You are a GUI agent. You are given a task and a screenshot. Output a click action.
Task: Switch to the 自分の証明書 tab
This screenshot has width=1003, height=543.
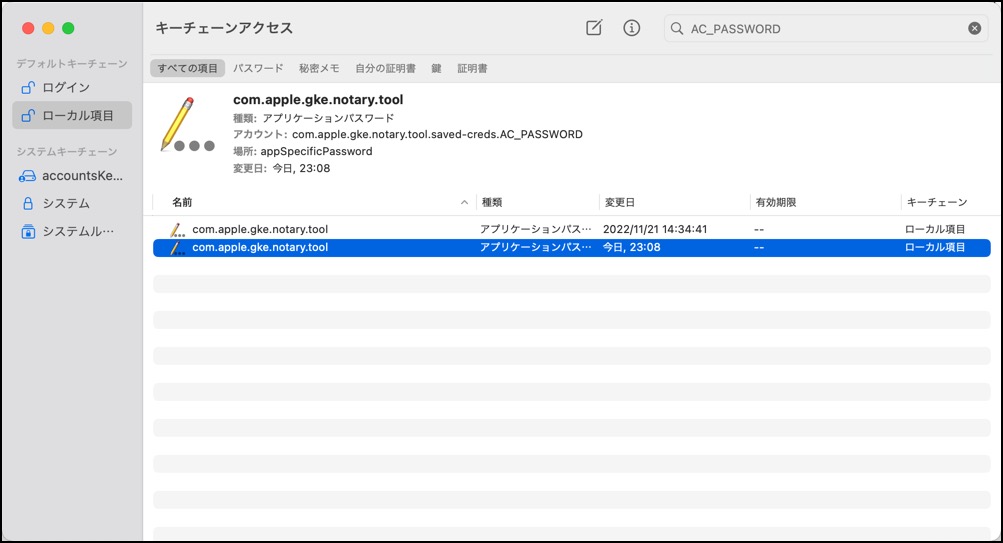[x=385, y=68]
